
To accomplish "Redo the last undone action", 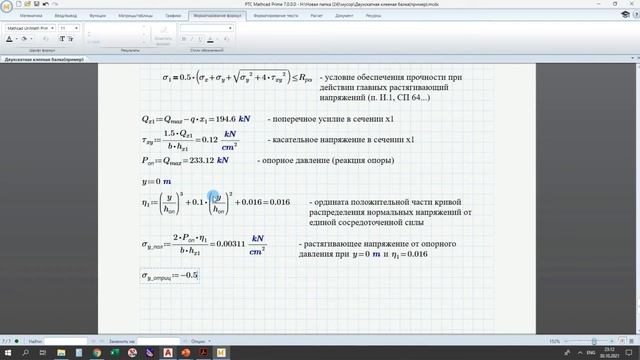I will 55,4.
